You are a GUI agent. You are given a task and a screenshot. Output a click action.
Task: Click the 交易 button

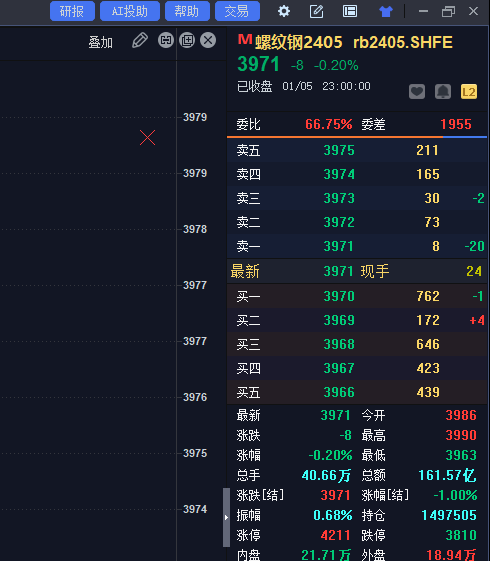pos(237,11)
